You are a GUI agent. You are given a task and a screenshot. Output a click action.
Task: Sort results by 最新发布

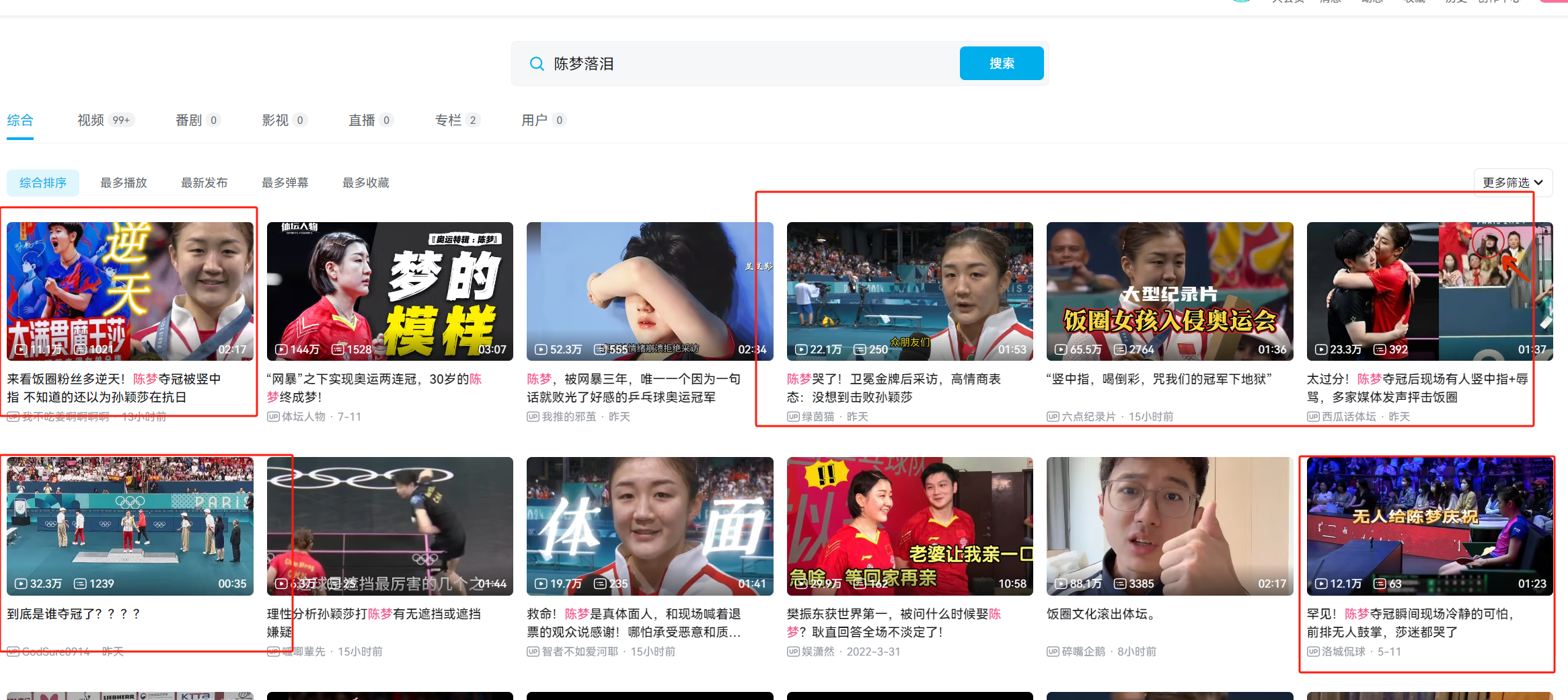tap(204, 182)
